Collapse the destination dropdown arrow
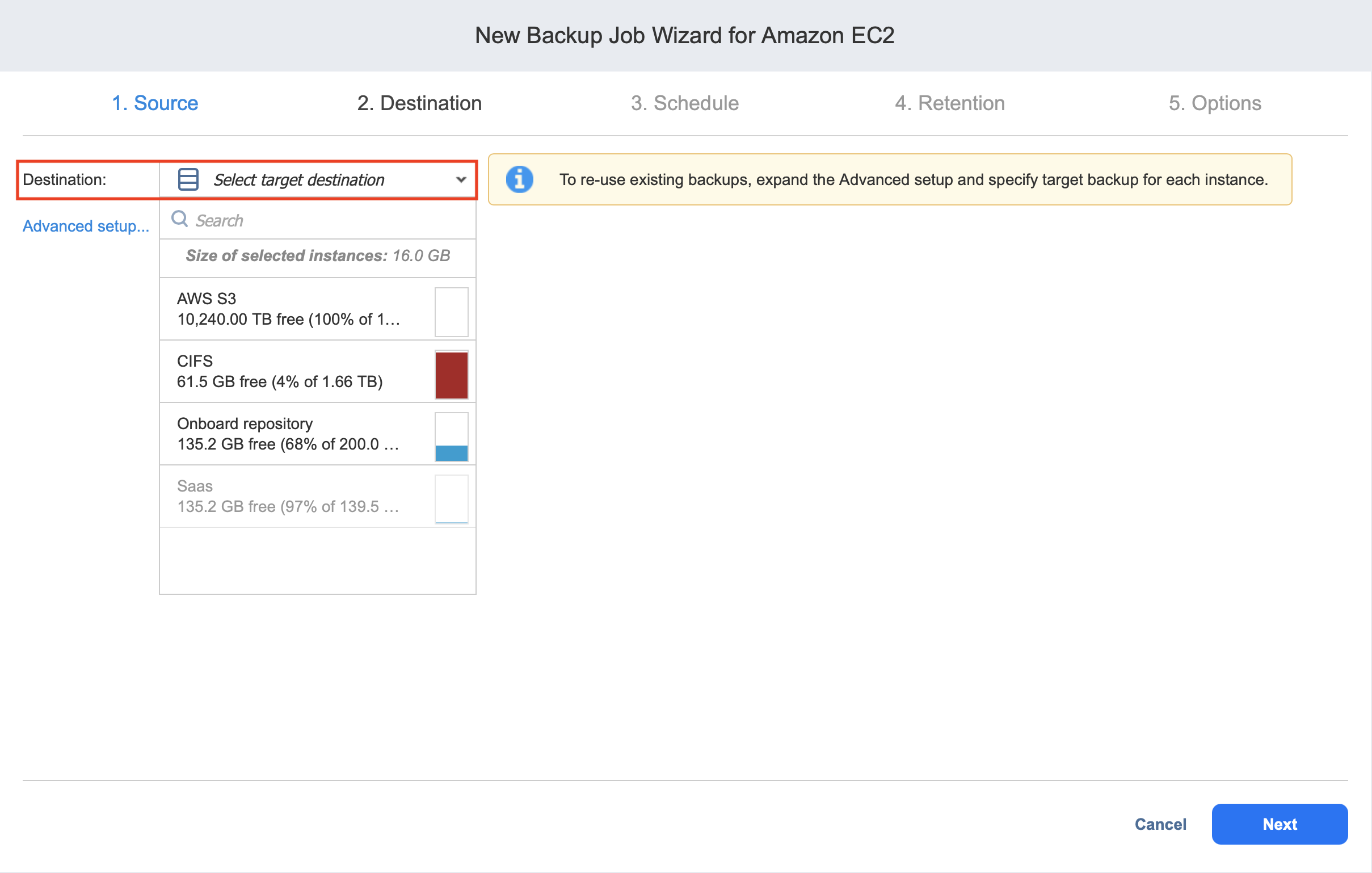 click(461, 179)
